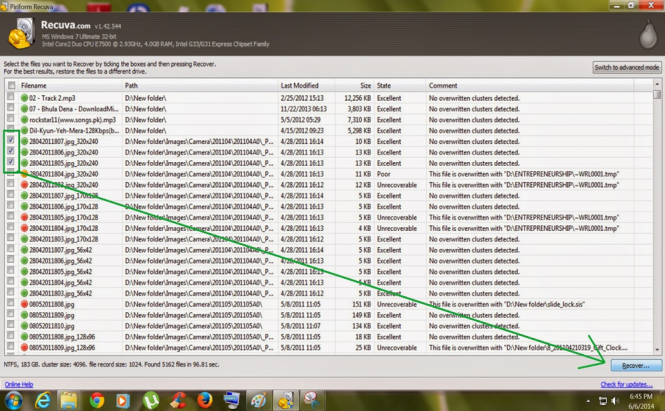Click the 12,256 KB size cell
The image size is (665, 411).
point(358,98)
